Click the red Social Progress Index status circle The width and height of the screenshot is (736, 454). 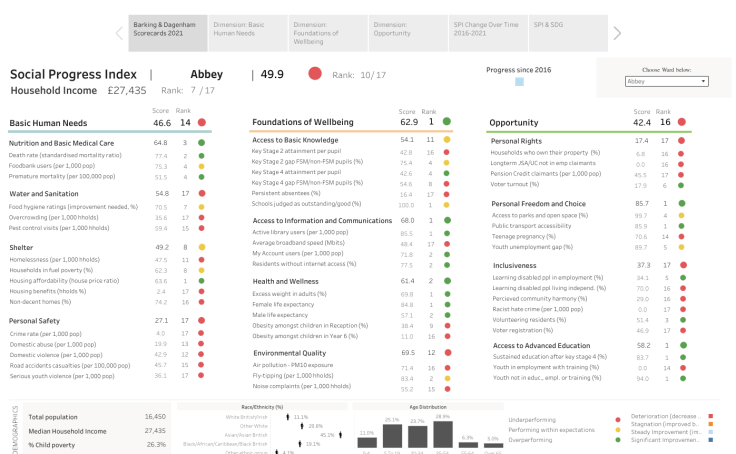pyautogui.click(x=315, y=74)
